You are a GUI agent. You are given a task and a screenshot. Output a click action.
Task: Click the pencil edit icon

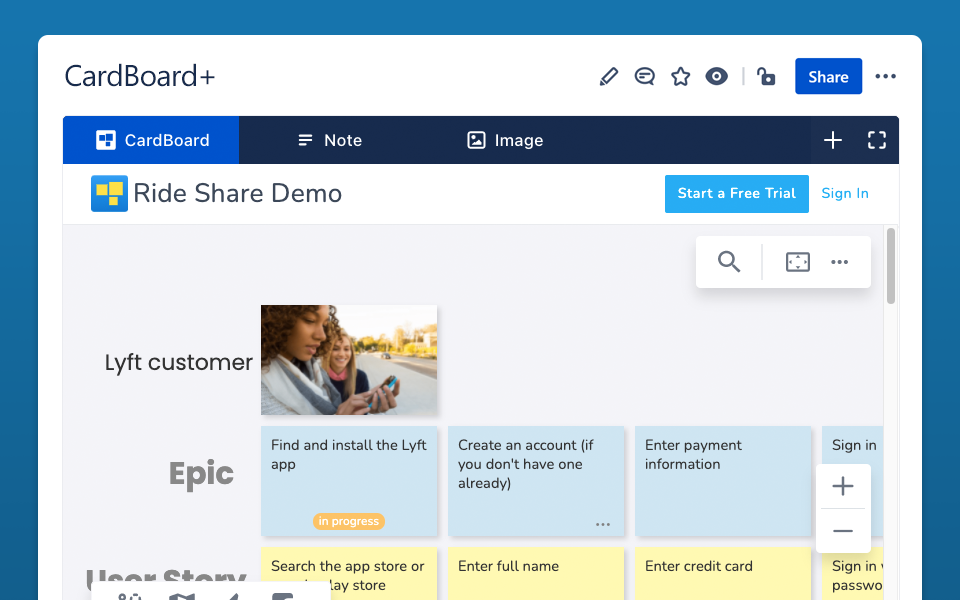pos(609,77)
